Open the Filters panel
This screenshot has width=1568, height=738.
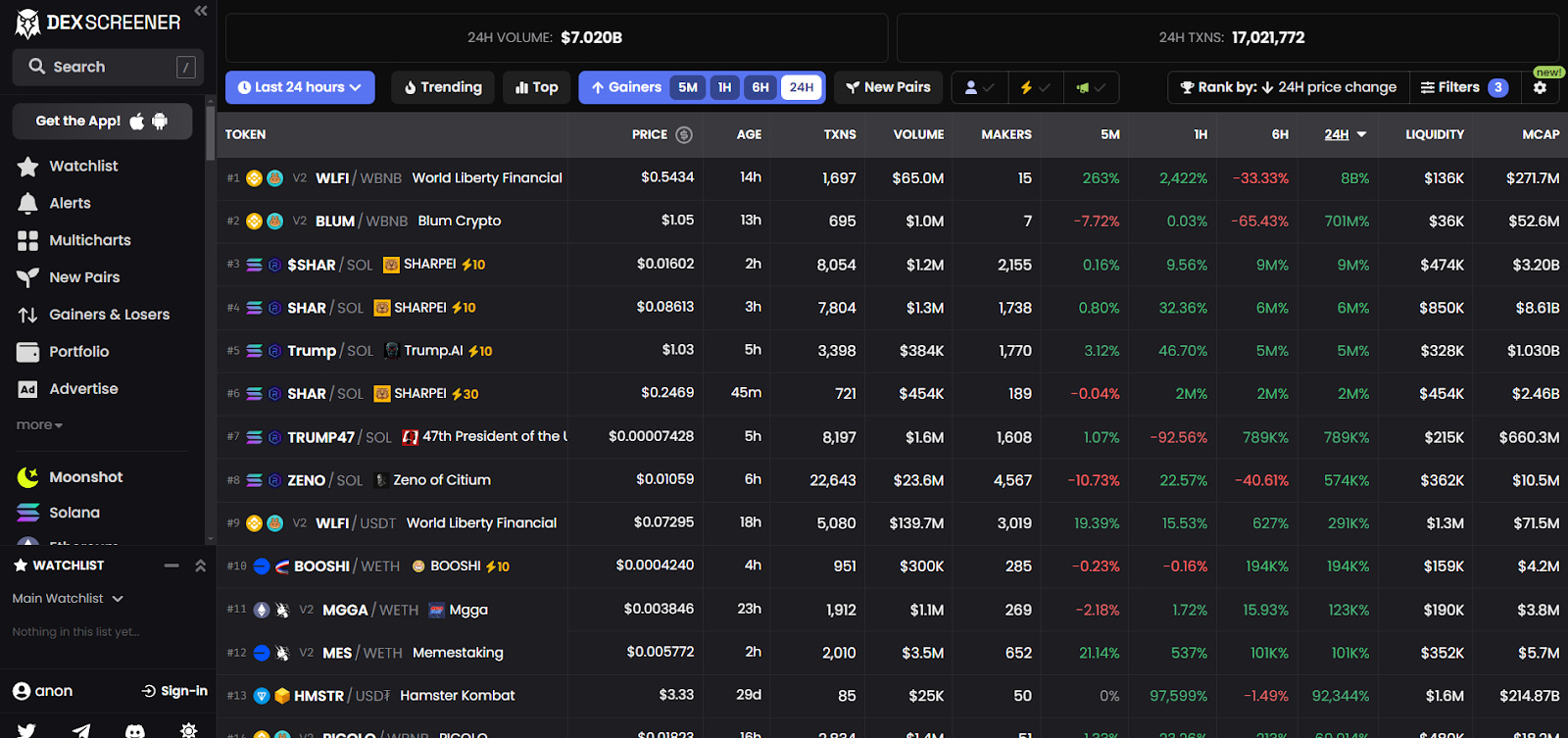coord(1464,87)
